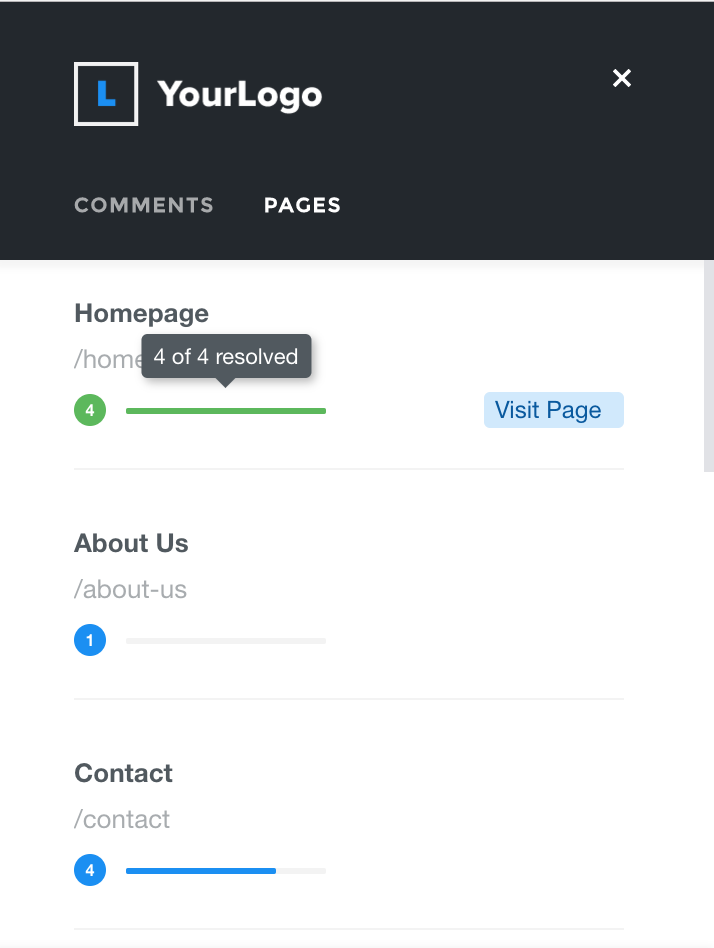The width and height of the screenshot is (714, 948).
Task: Click the /home URL path text
Action: click(108, 359)
